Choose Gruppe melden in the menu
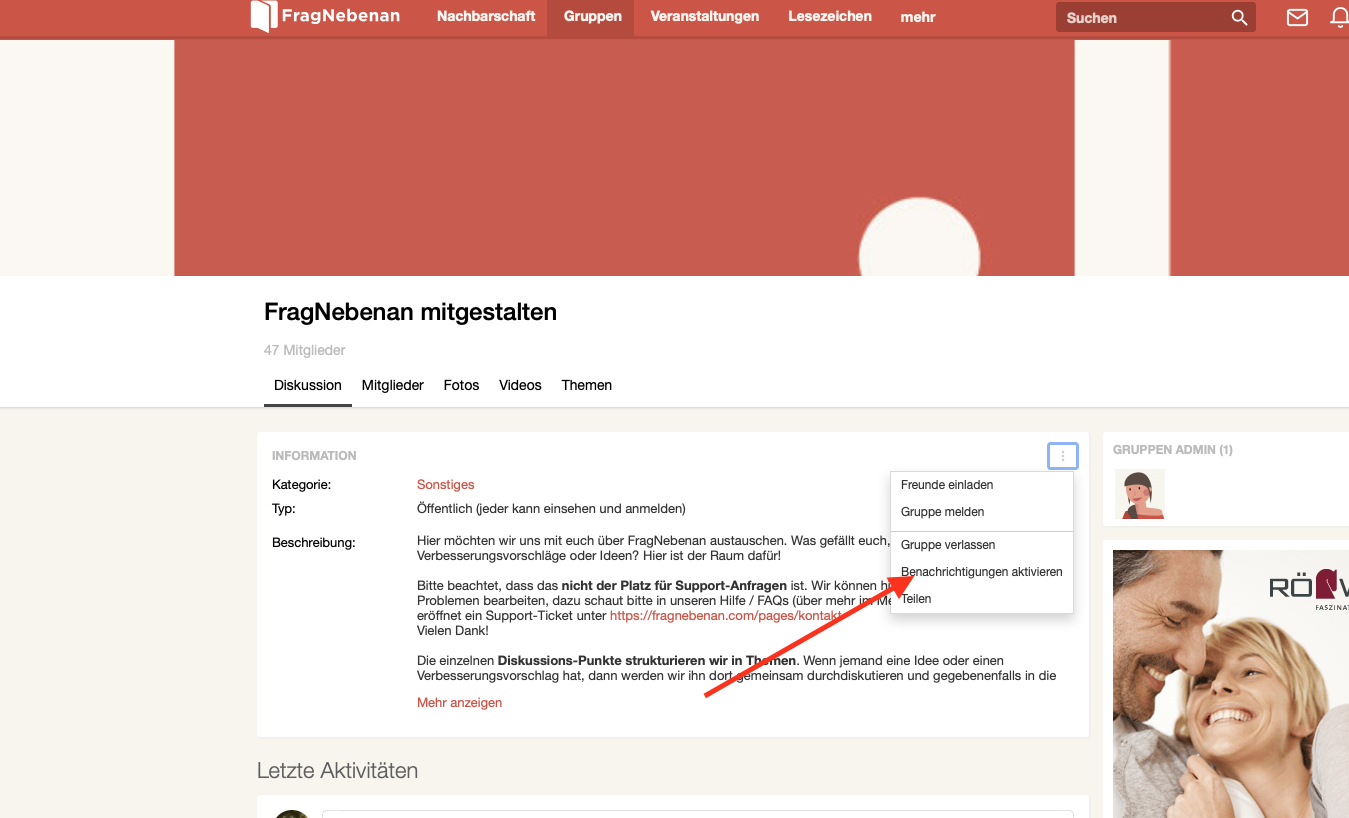This screenshot has height=818, width=1349. pos(942,512)
